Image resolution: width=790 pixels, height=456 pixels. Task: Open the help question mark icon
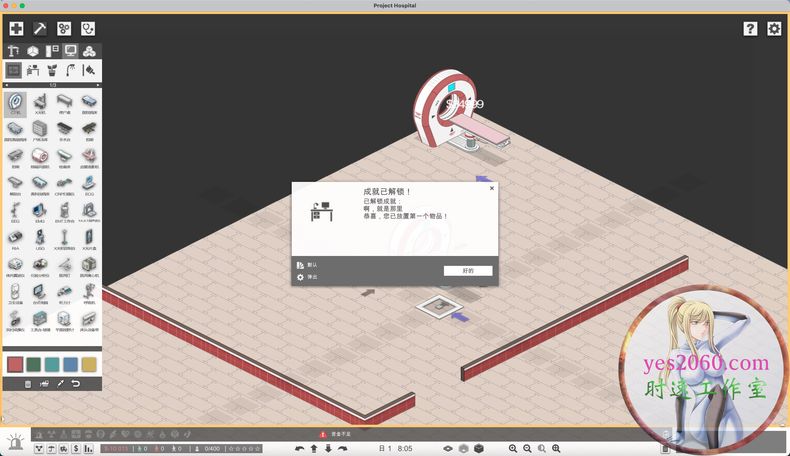pos(750,29)
